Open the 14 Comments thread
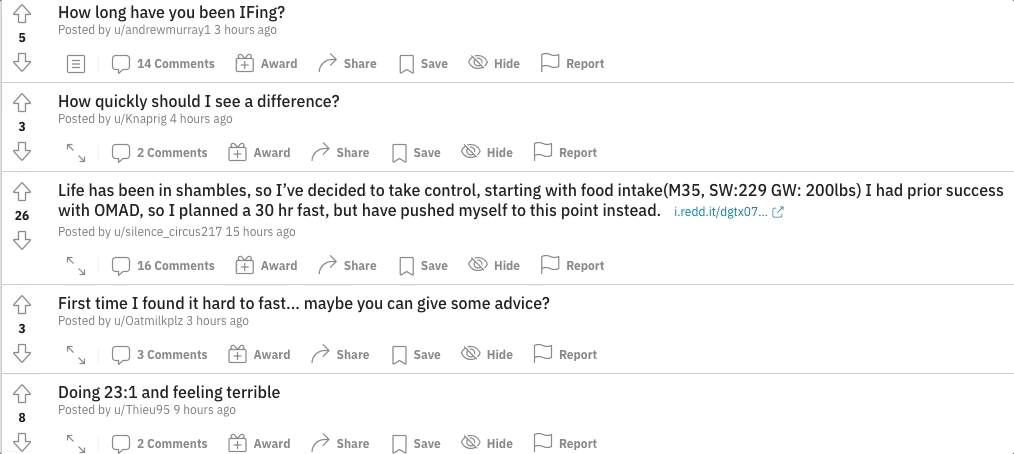 point(163,63)
